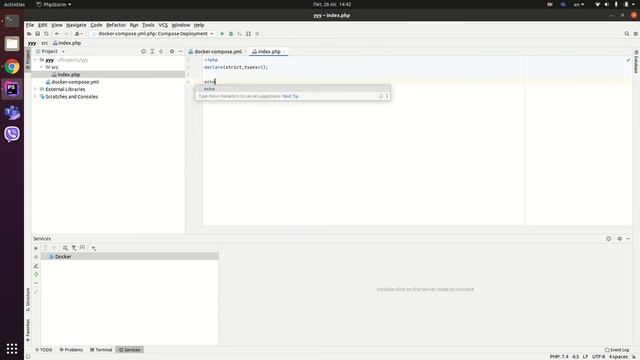Click Filter icon in Services
Viewport: 640px width, 360px height.
[x=74, y=248]
